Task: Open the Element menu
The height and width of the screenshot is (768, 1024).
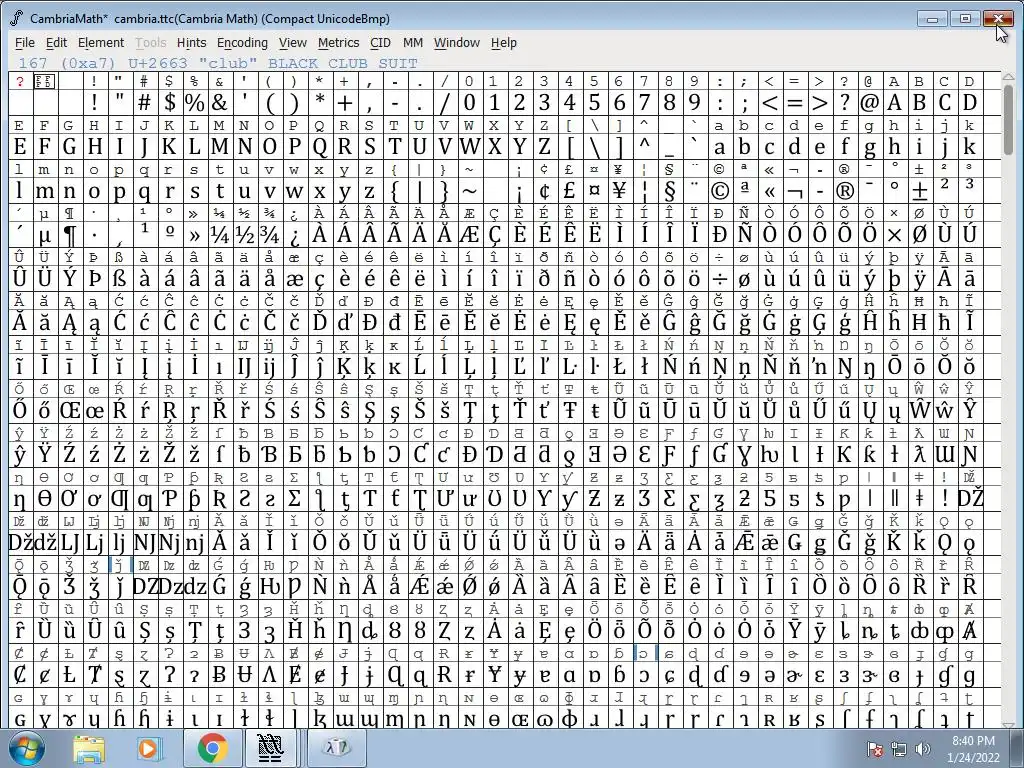Action: pos(101,42)
